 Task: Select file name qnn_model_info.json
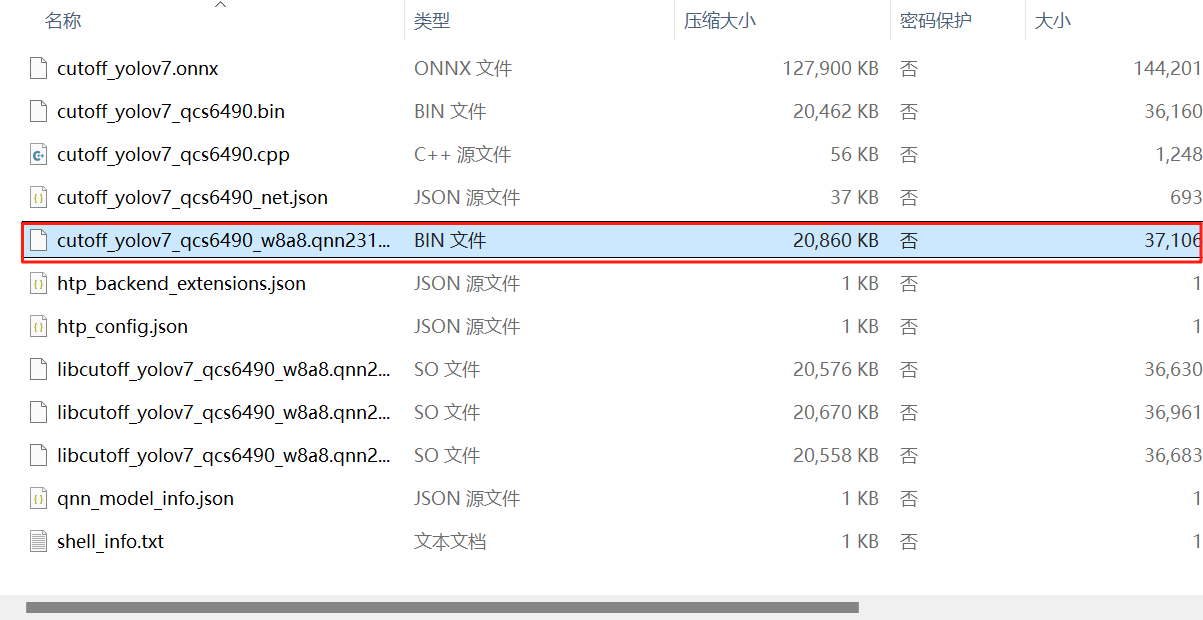tap(146, 499)
